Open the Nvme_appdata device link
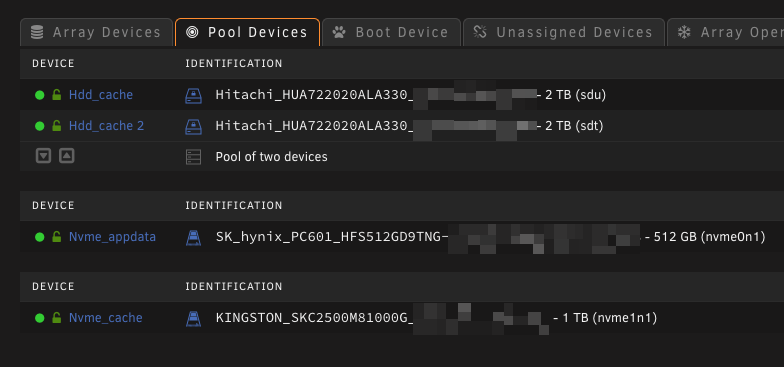Image resolution: width=784 pixels, height=367 pixels. [112, 237]
